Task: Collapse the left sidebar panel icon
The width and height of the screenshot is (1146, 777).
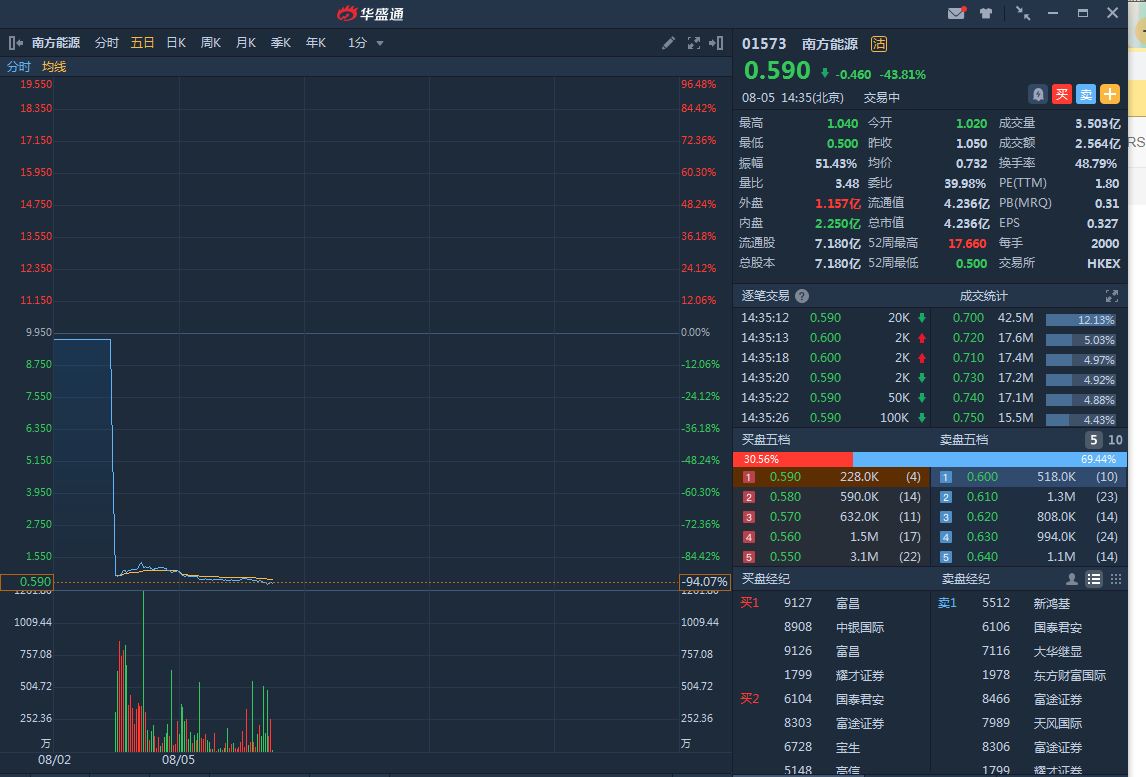Action: tap(15, 43)
